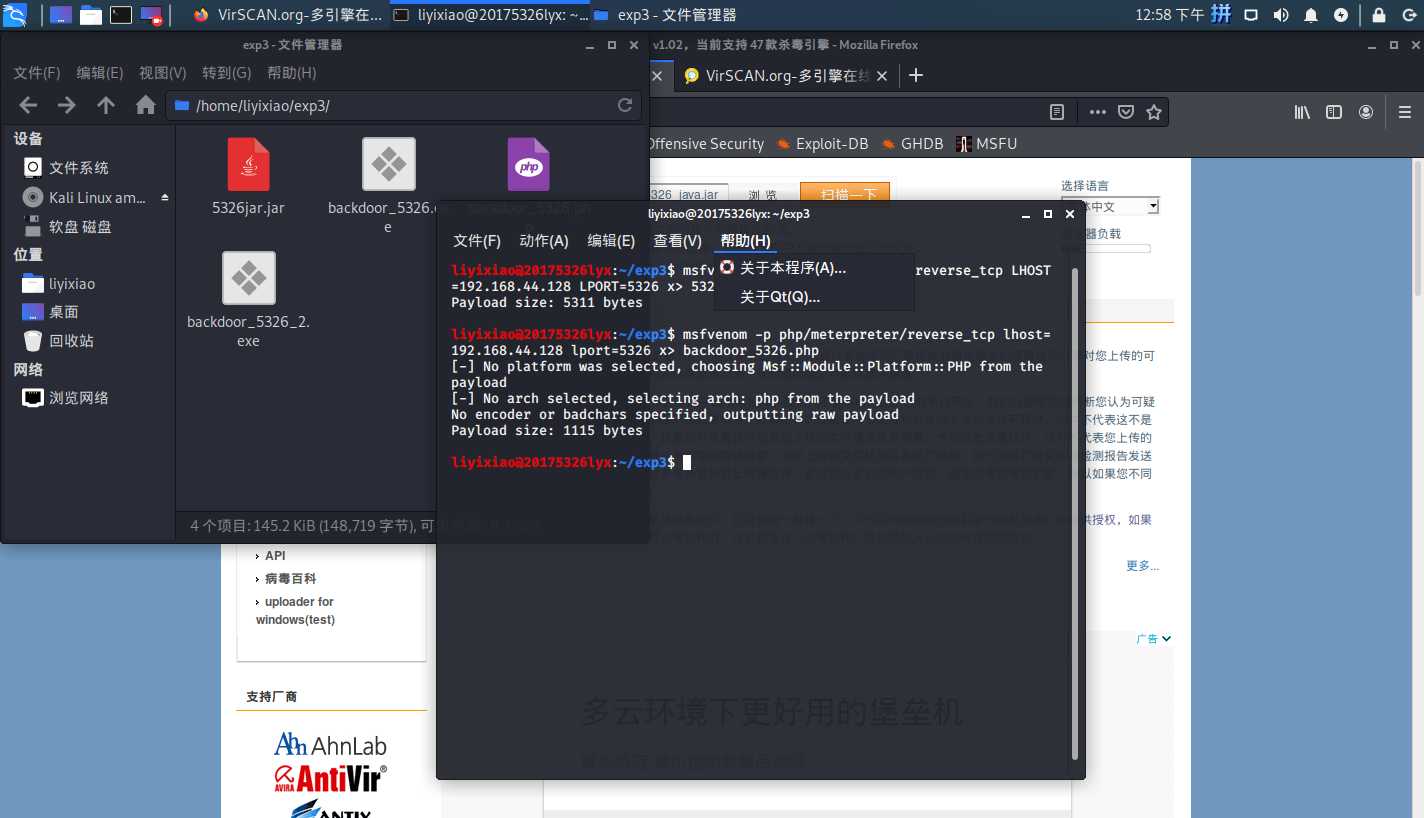The height and width of the screenshot is (818, 1424).
Task: Open 查看(V) menu in terminal
Action: [678, 241]
